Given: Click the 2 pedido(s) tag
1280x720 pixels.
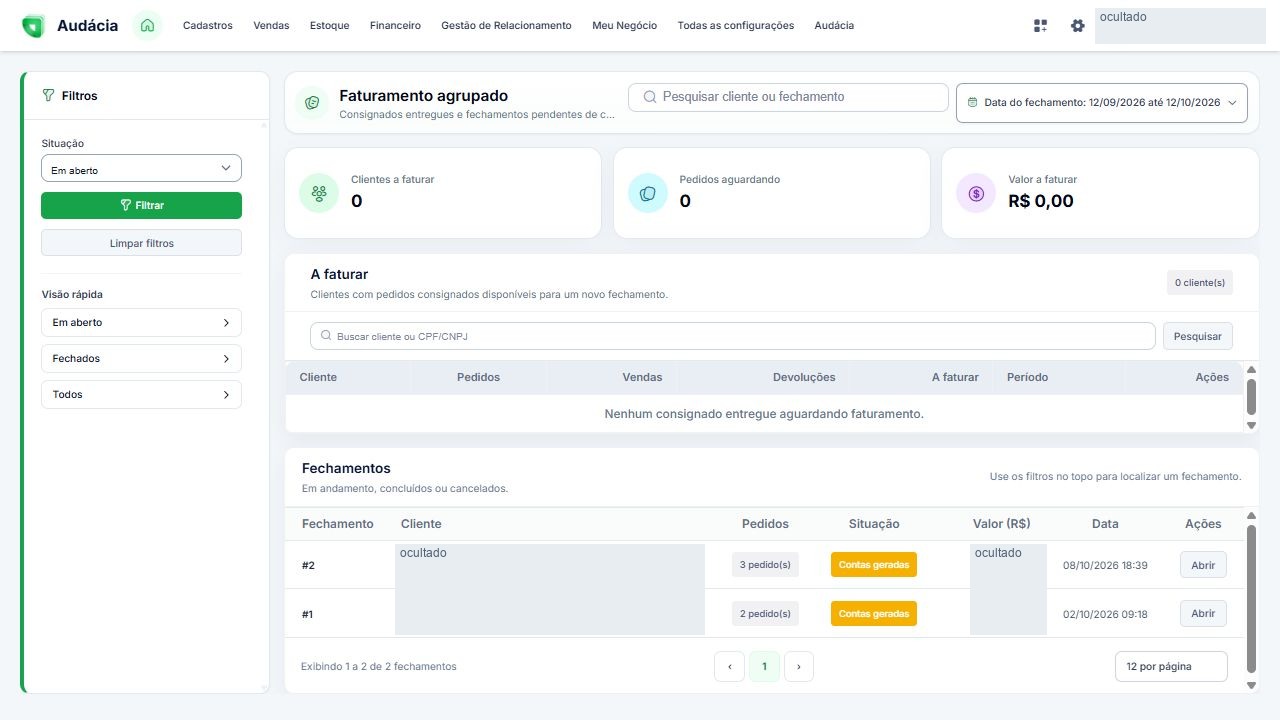Looking at the screenshot, I should click(765, 613).
